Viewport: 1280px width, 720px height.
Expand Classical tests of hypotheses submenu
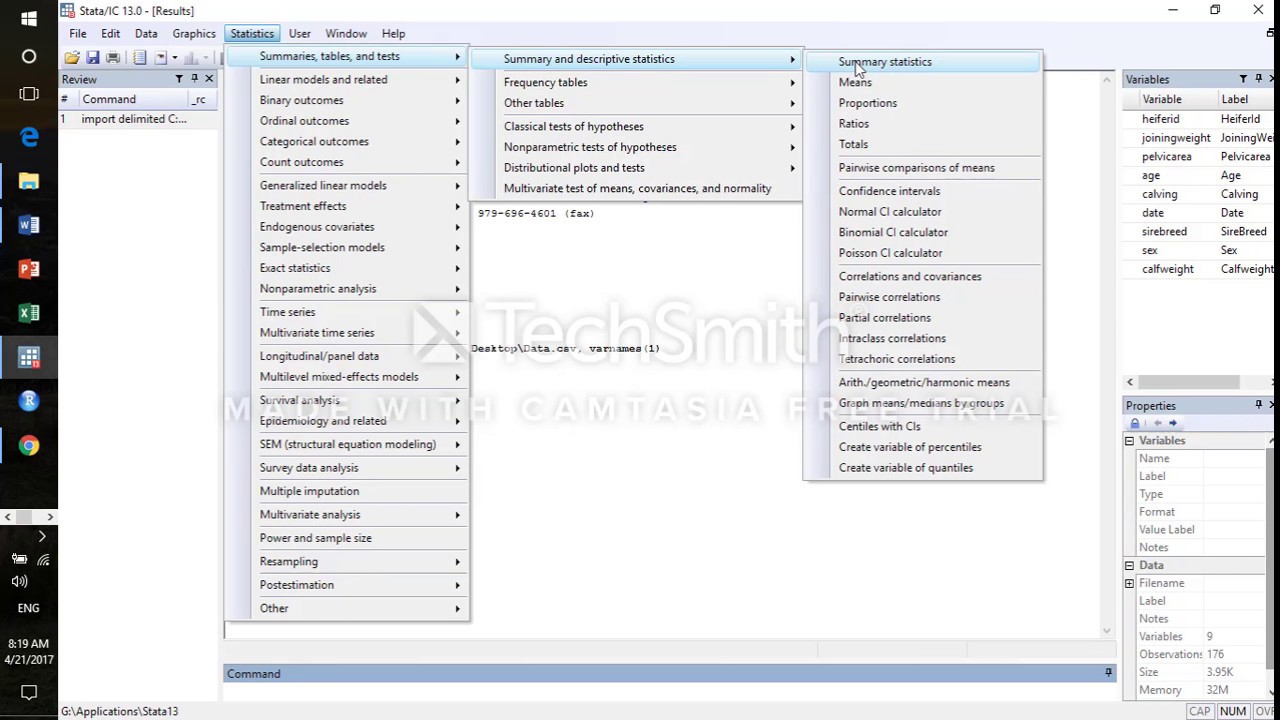(x=636, y=126)
